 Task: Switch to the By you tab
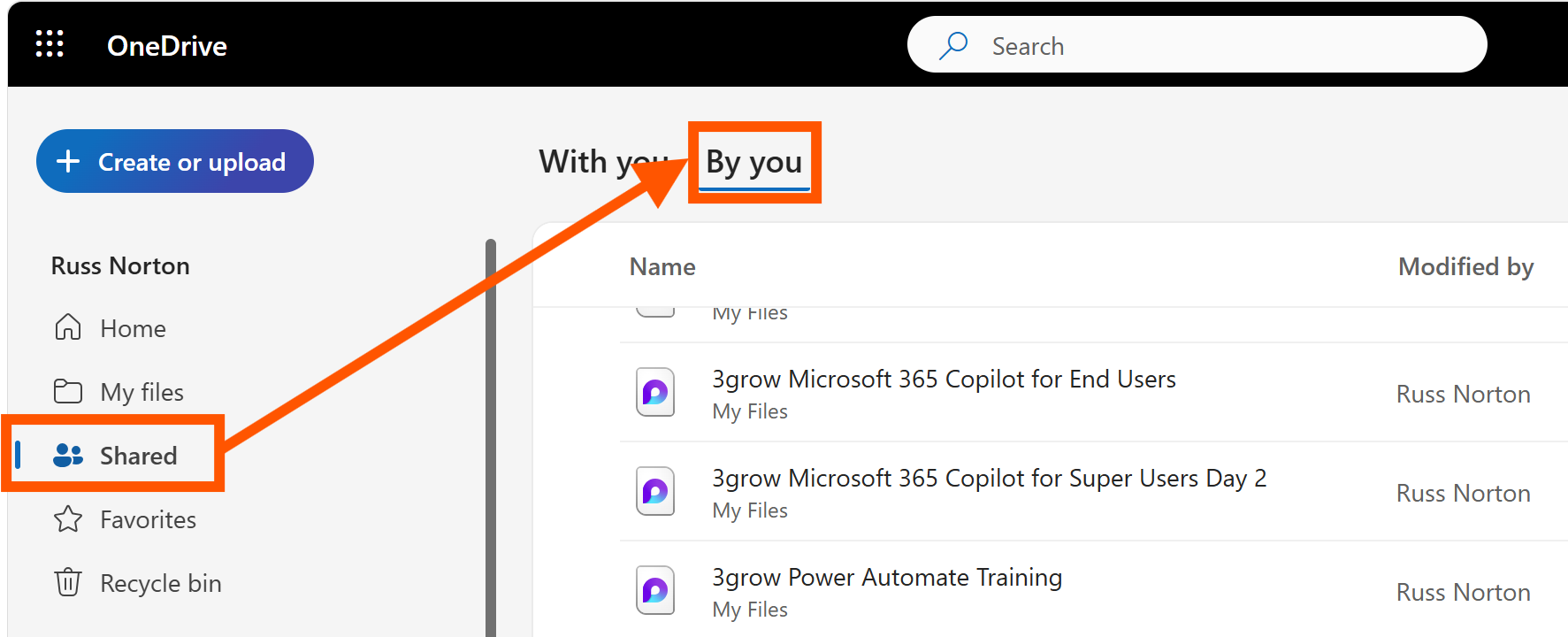pos(754,162)
